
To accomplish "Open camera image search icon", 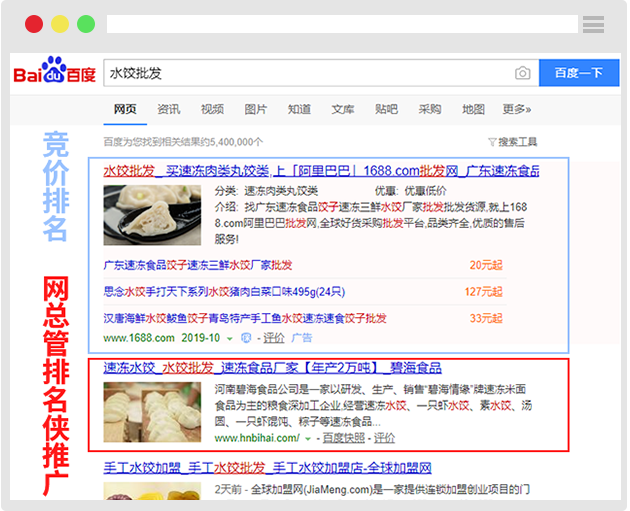I will 522,73.
